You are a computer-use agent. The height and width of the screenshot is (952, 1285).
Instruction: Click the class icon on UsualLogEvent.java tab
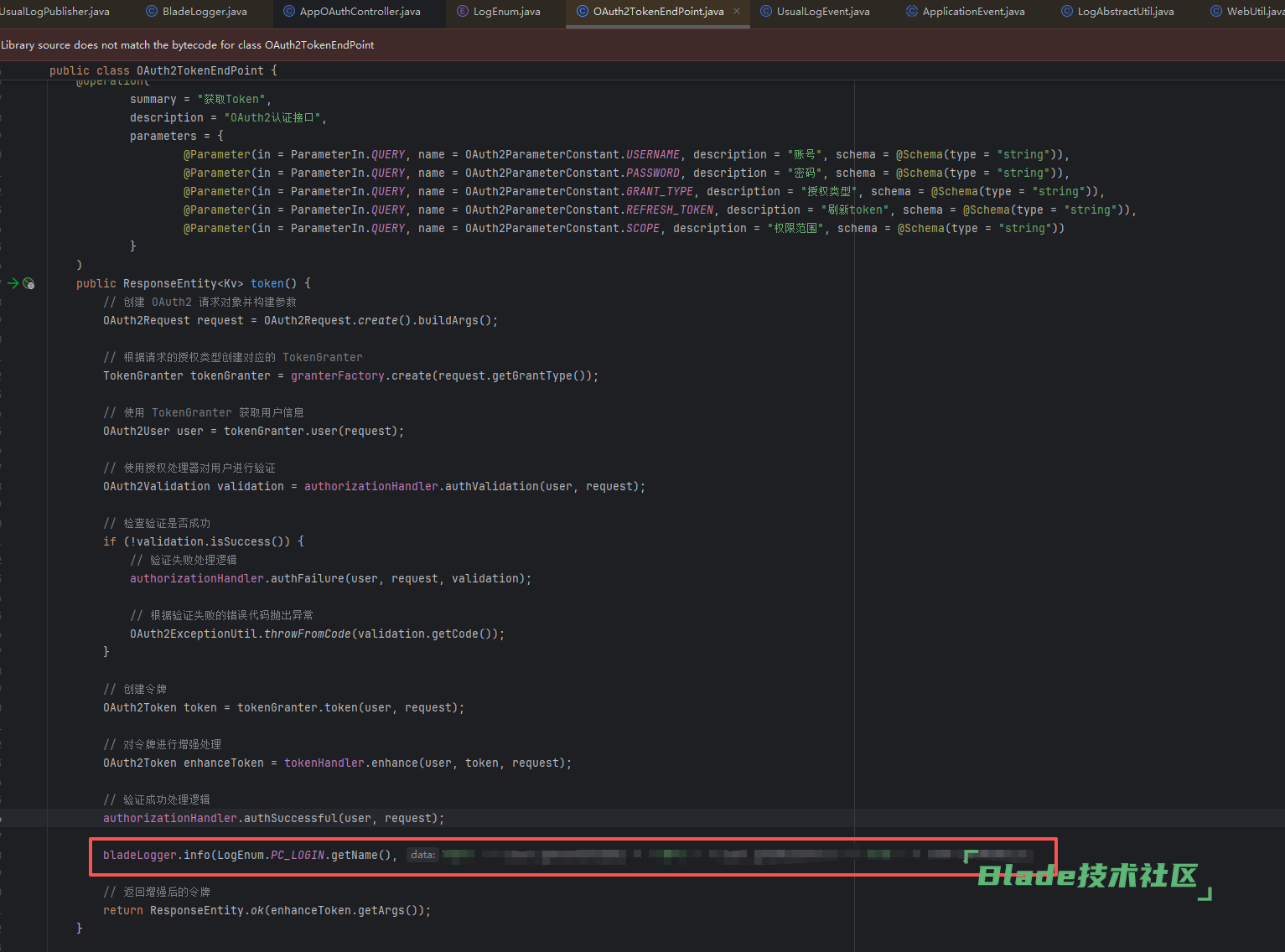pos(766,12)
